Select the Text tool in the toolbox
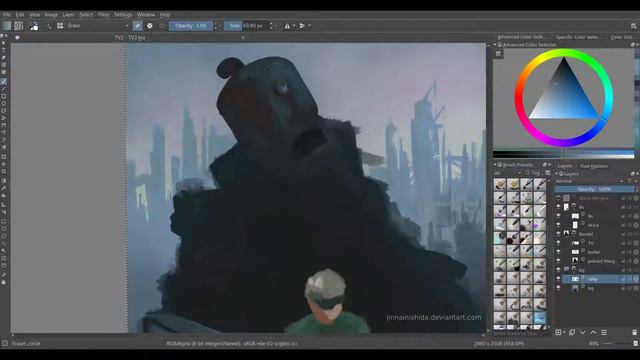Screen dimensions: 640x360 pos(4,50)
